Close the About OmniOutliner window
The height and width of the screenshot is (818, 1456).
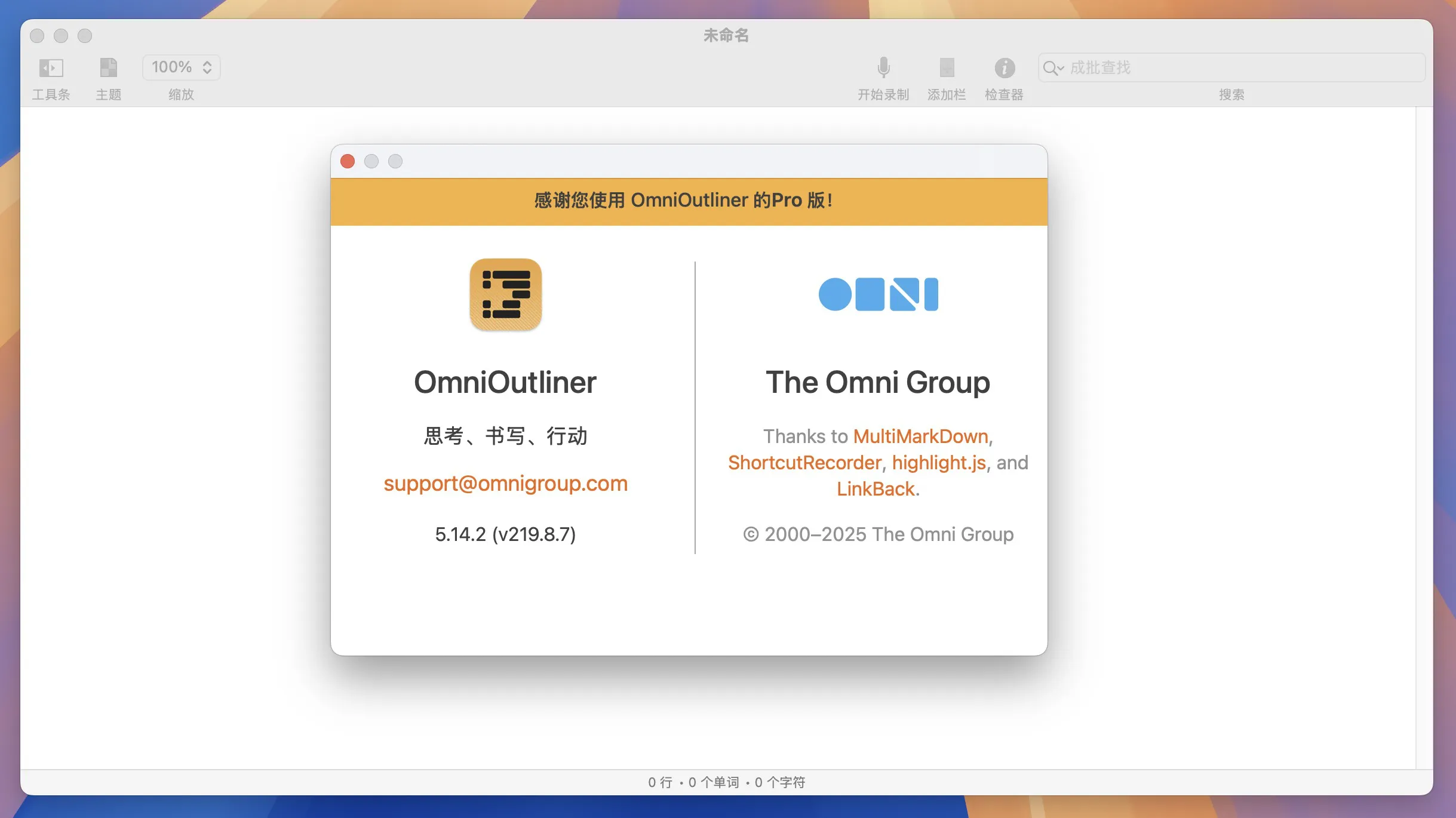[x=348, y=161]
